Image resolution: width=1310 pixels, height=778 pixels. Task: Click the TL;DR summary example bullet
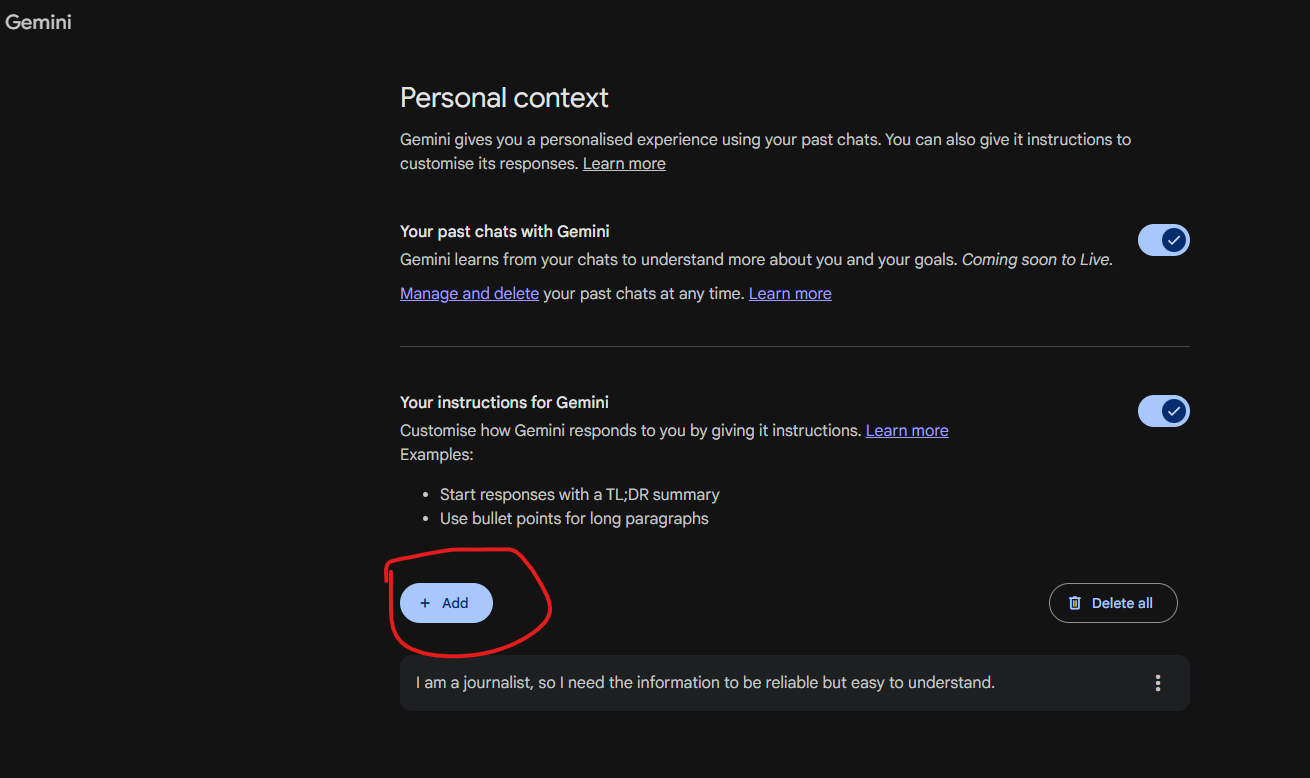pos(579,494)
